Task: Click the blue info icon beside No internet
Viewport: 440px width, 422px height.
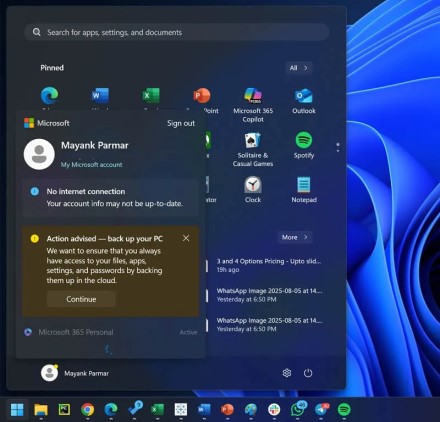Action: (x=35, y=191)
